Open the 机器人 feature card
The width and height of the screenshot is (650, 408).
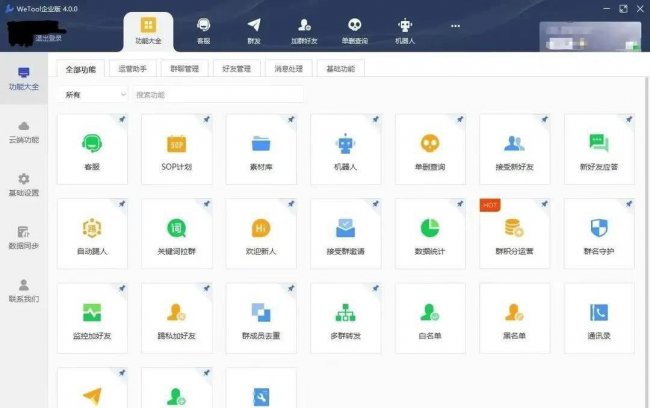click(346, 149)
